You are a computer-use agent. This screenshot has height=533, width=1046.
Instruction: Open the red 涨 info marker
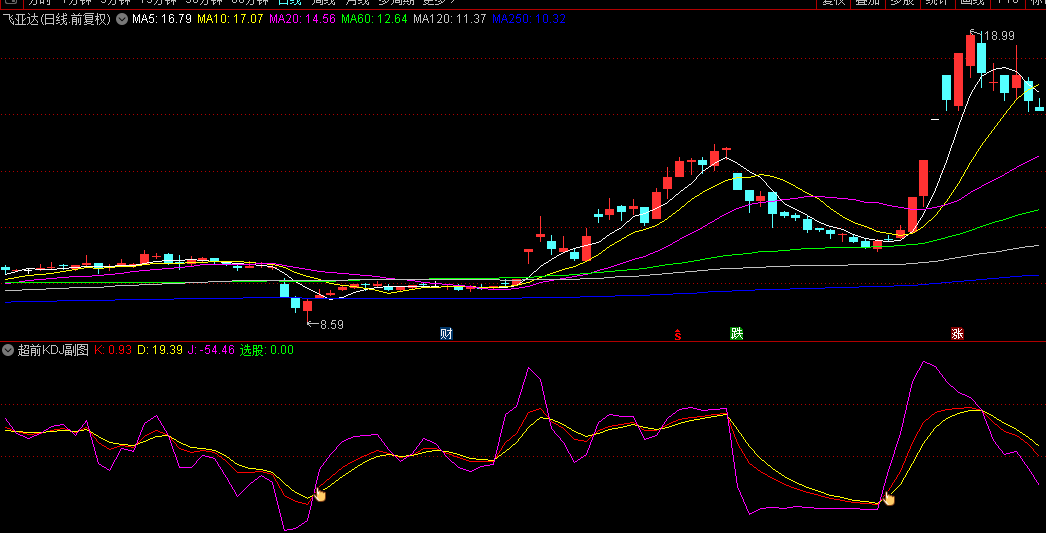(957, 334)
